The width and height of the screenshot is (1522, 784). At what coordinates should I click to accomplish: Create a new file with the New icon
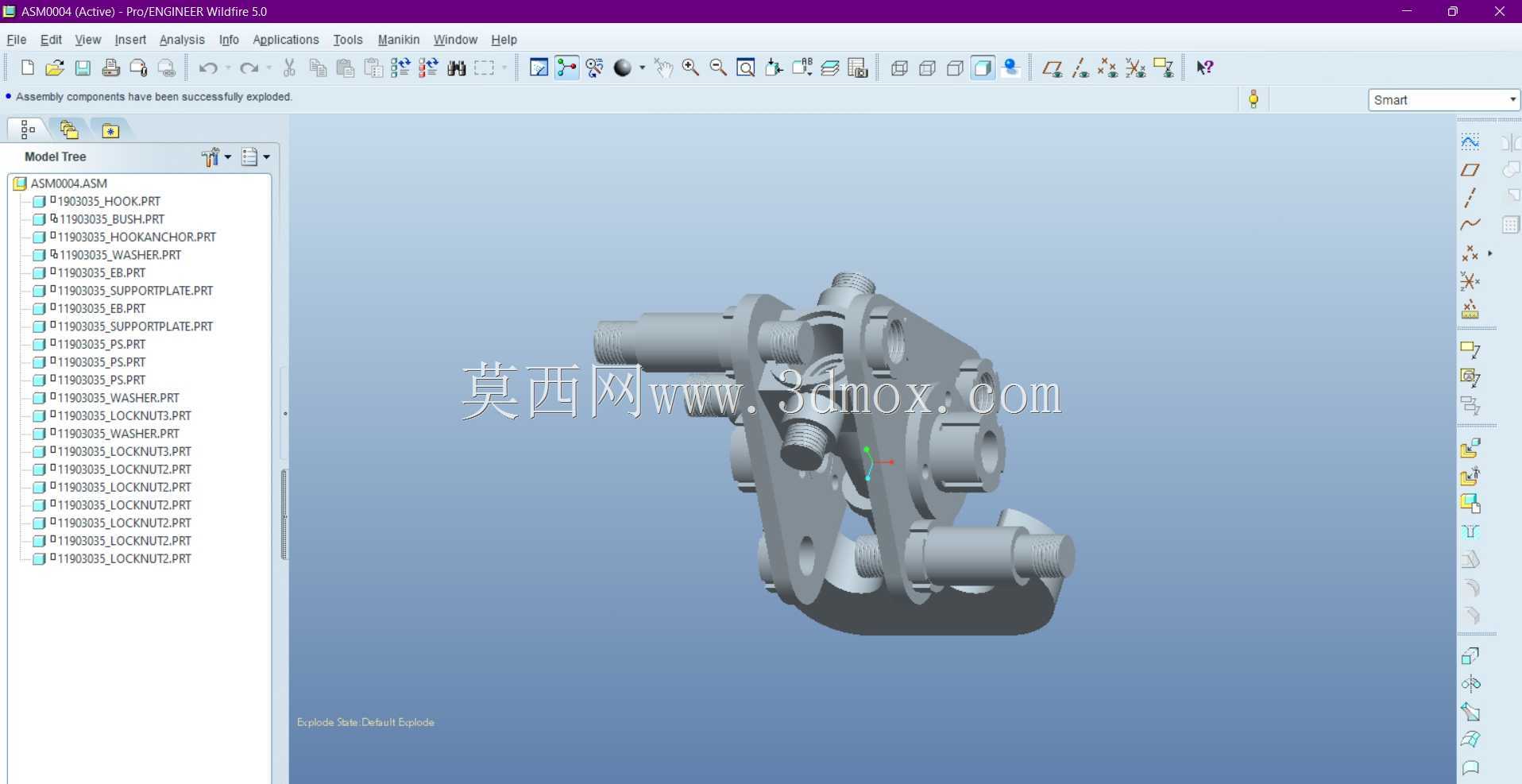coord(28,68)
